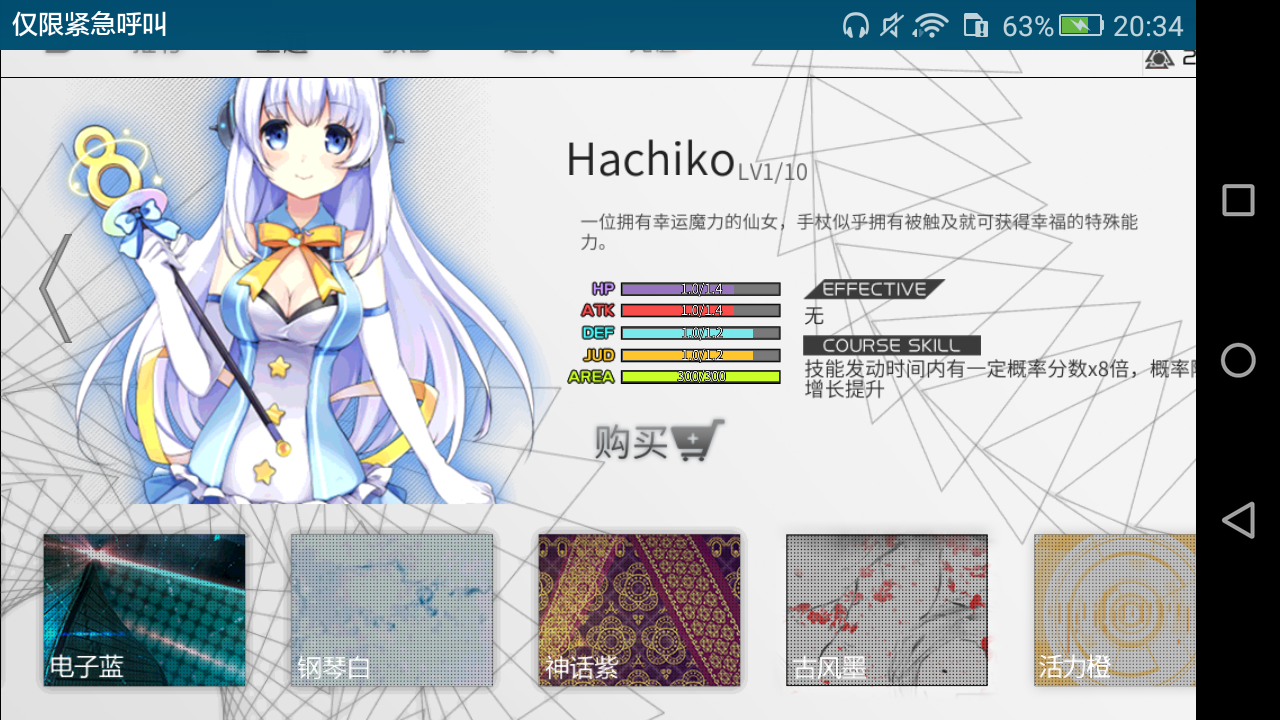Select the 活力橙 theme thumbnail
This screenshot has width=1280, height=720.
point(1115,610)
